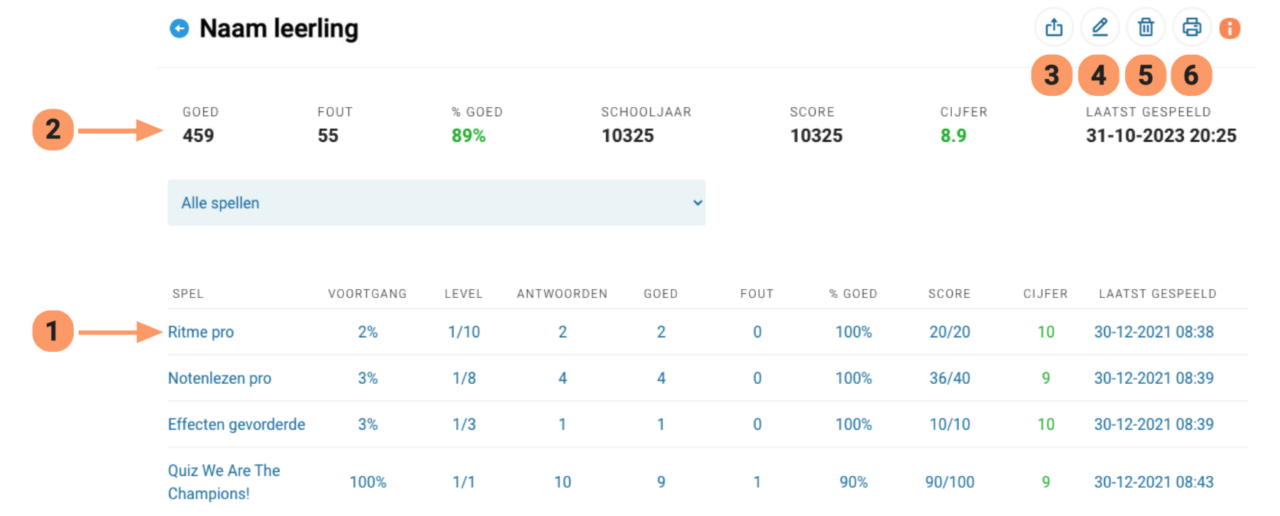The image size is (1280, 516).
Task: Open the Alle spellen dropdown
Action: pyautogui.click(x=436, y=203)
